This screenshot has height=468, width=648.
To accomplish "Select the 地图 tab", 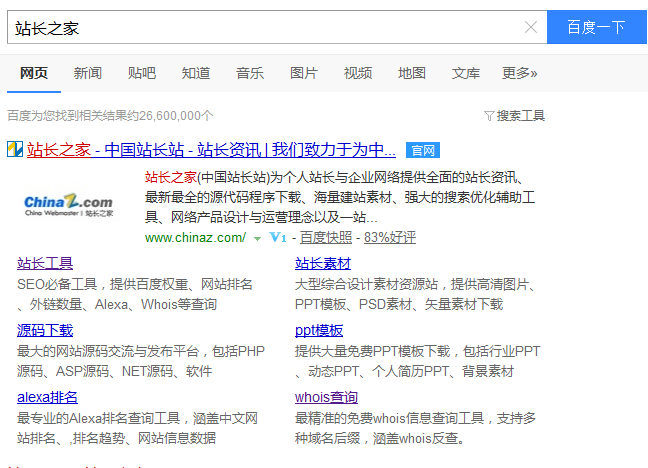I will click(412, 73).
